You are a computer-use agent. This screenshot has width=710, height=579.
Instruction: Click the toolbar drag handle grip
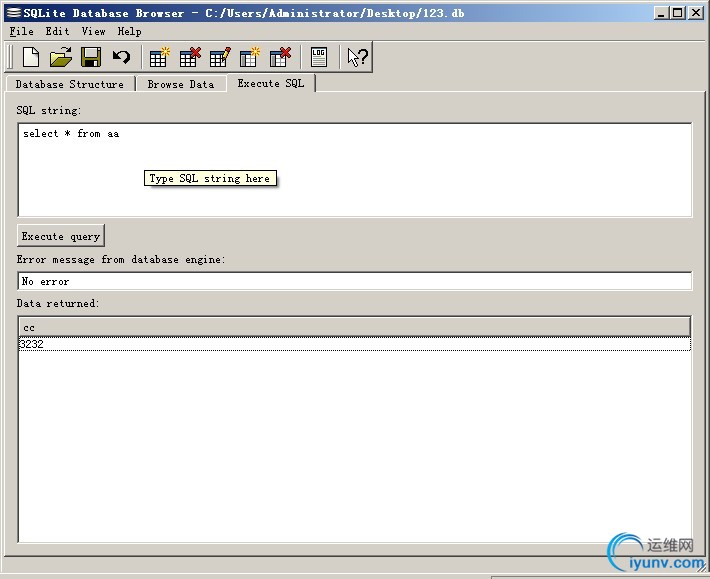11,57
